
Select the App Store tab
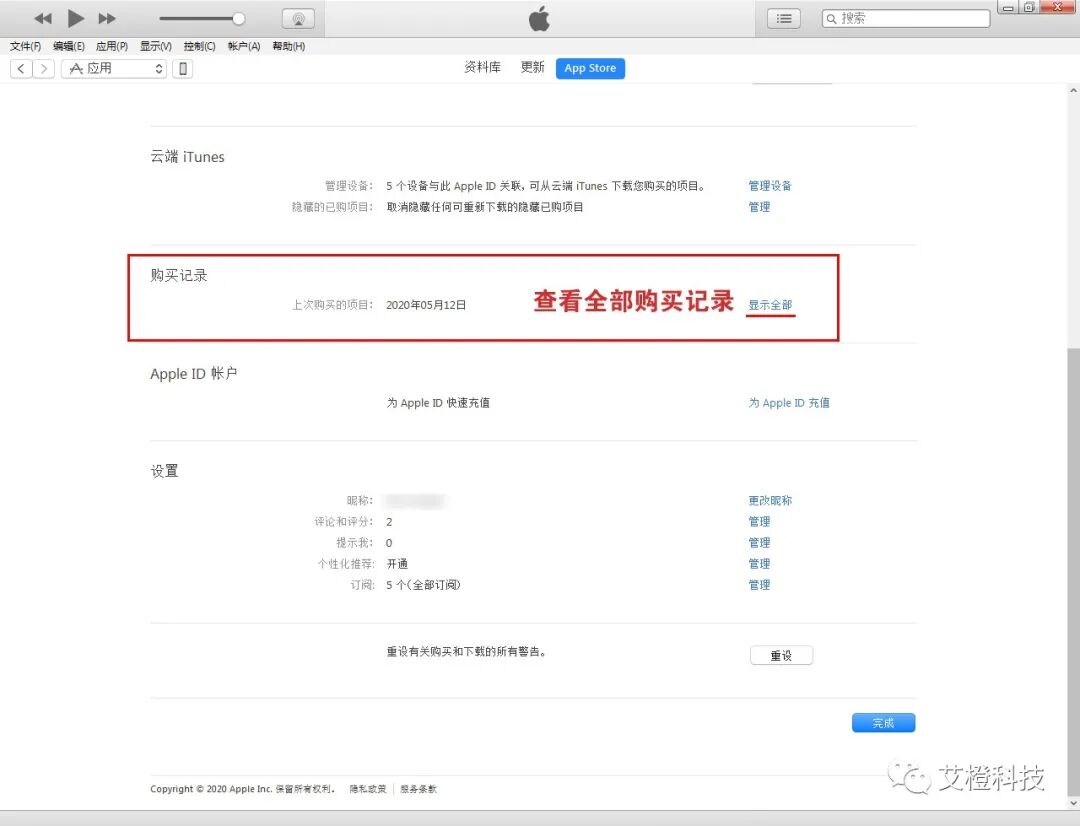[x=590, y=68]
